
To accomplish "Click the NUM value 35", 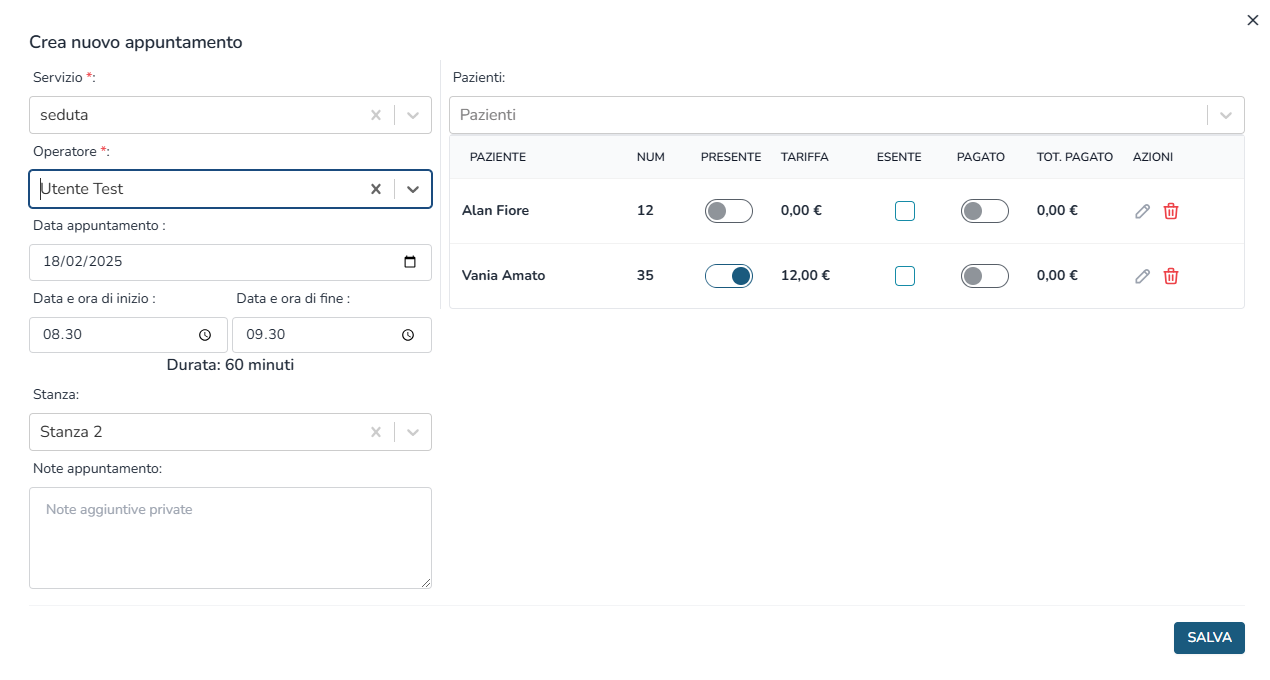I will (x=645, y=276).
